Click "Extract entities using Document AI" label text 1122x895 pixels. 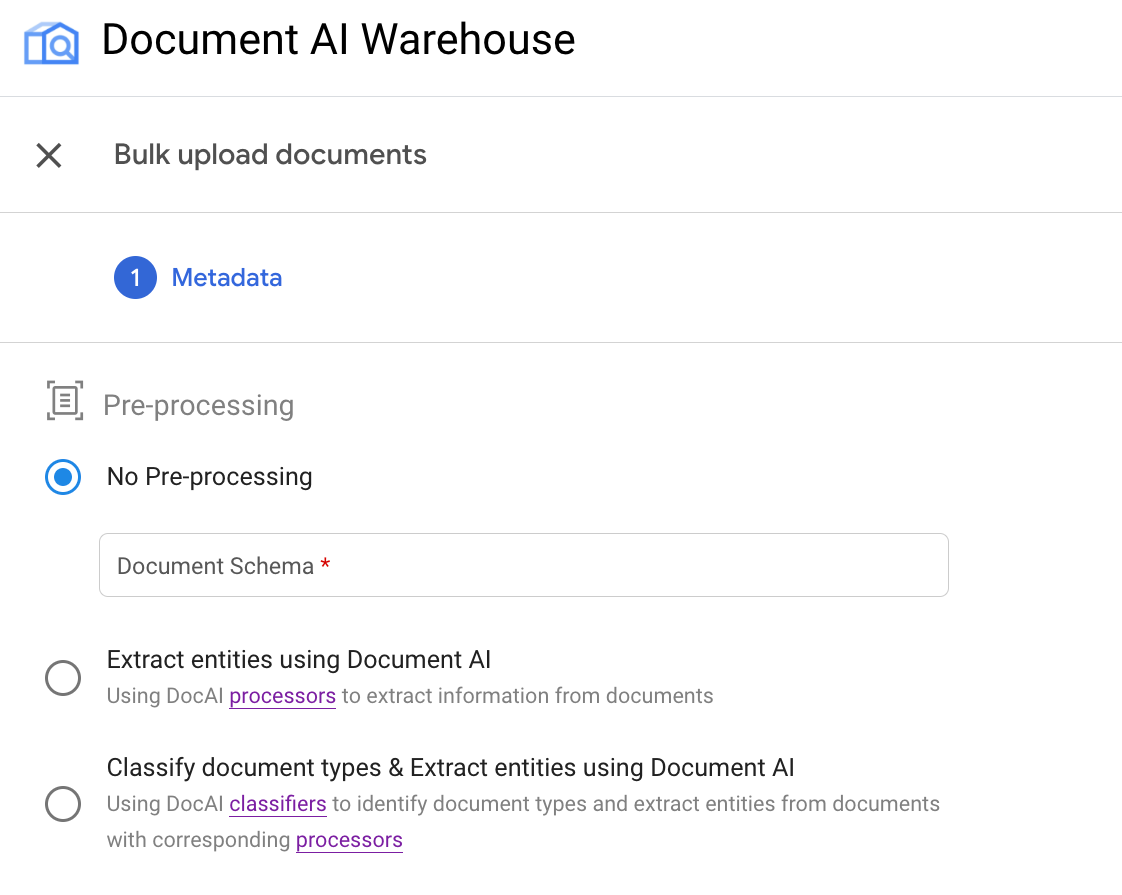pos(299,660)
